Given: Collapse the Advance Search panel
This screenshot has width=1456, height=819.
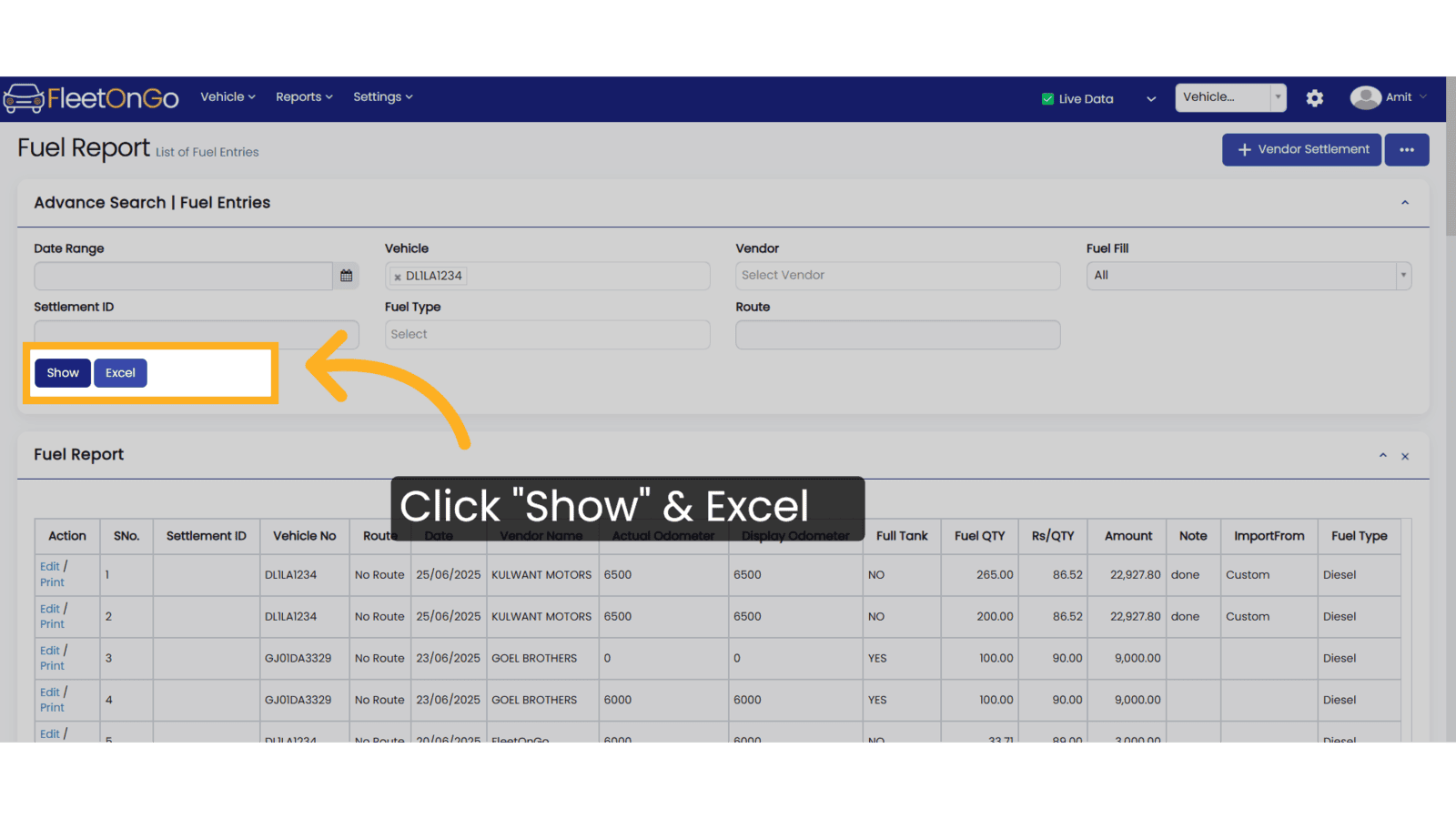Looking at the screenshot, I should pos(1405,203).
